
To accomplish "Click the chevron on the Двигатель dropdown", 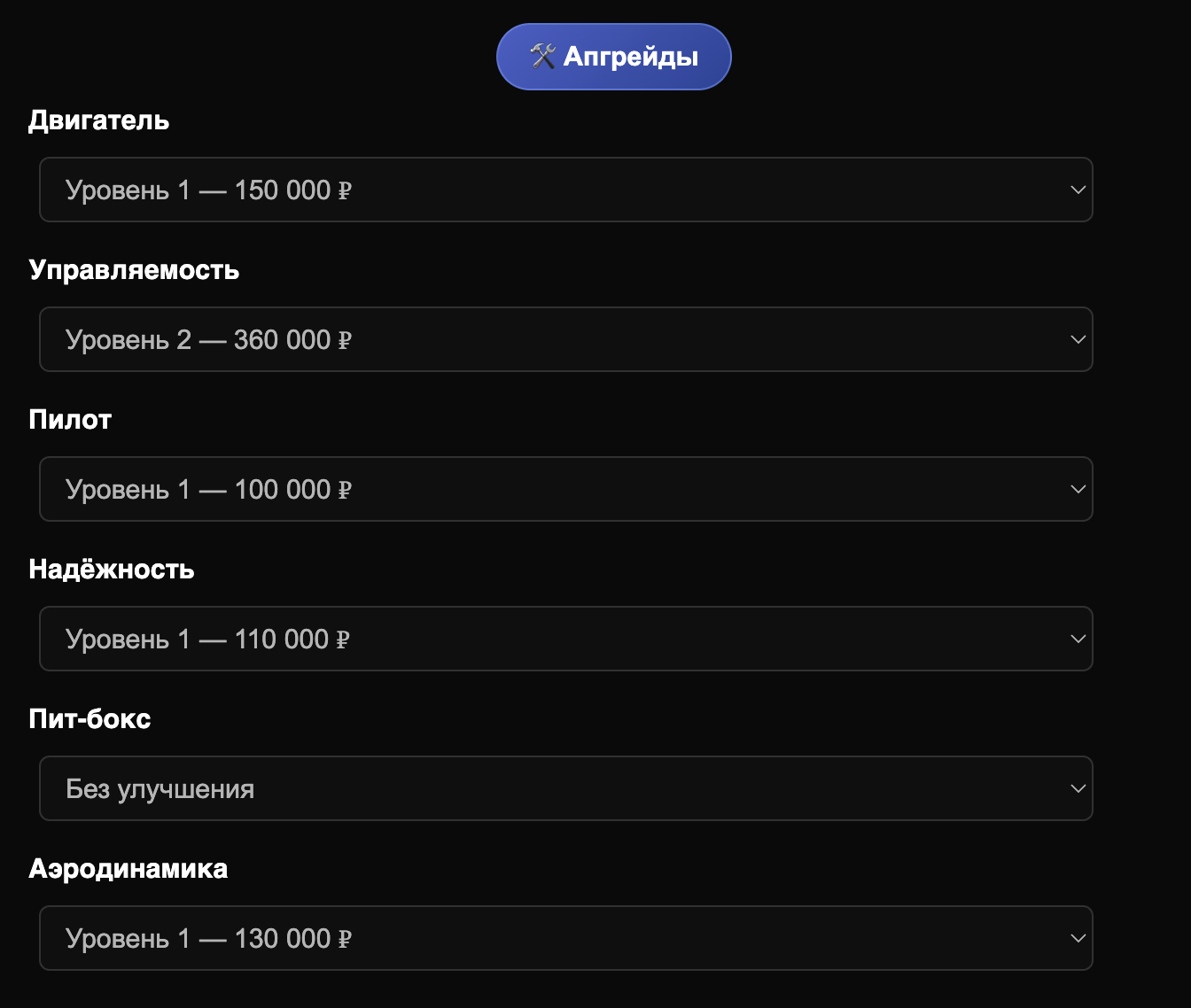I will [x=1078, y=190].
